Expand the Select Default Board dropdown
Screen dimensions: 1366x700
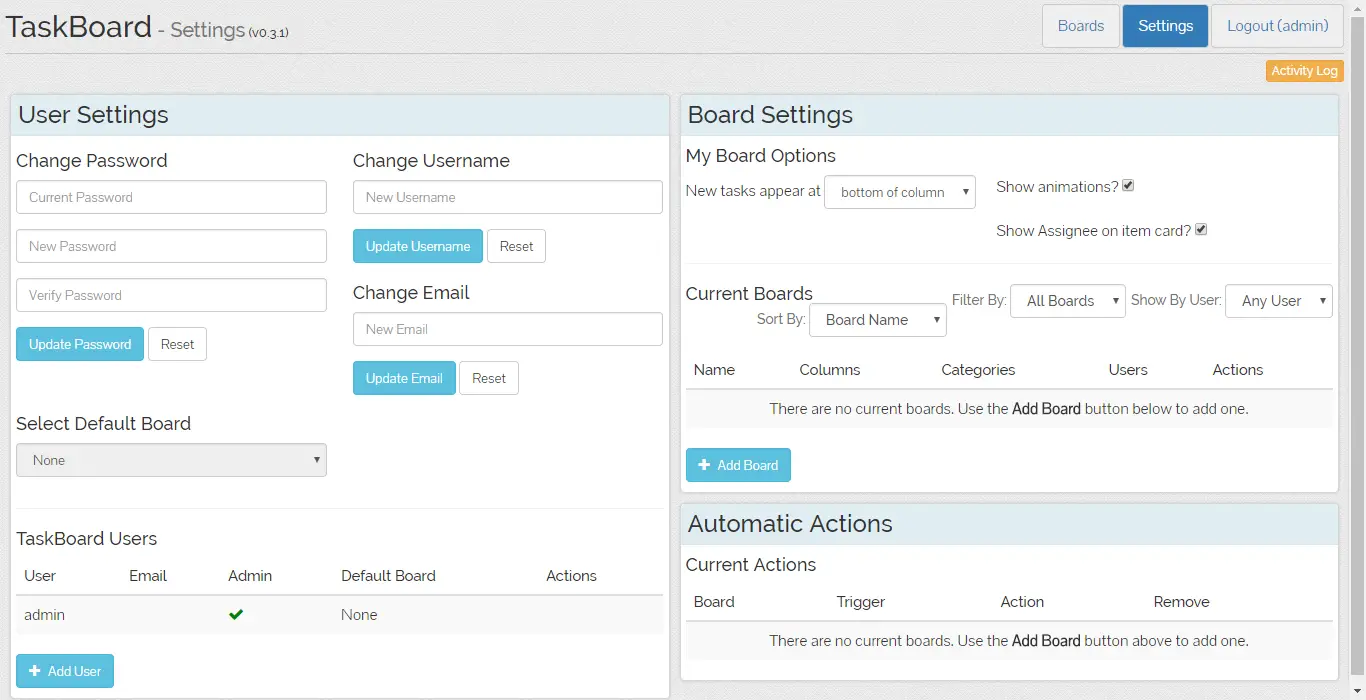coord(171,460)
